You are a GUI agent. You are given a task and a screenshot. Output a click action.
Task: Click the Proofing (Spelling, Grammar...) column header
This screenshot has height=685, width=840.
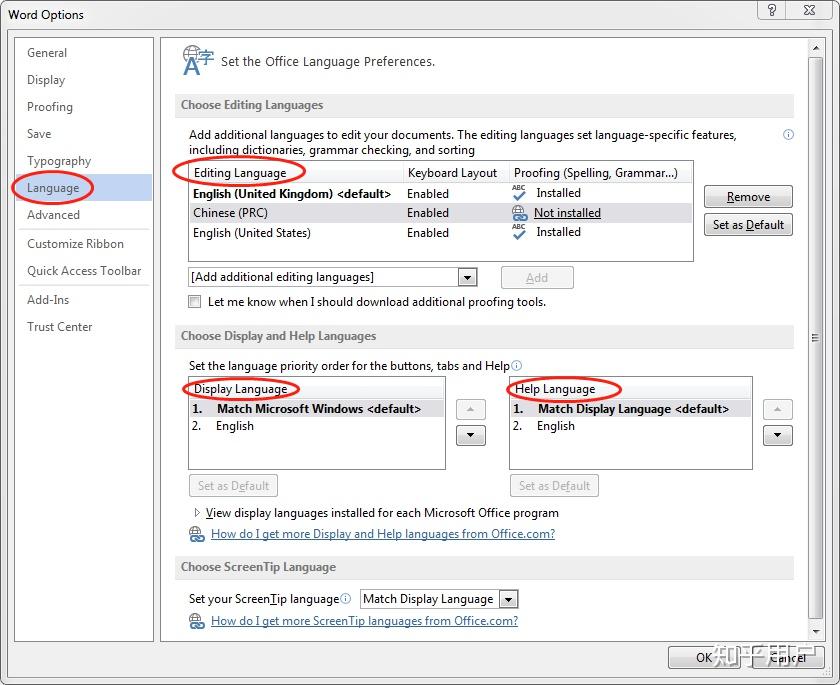coord(601,172)
